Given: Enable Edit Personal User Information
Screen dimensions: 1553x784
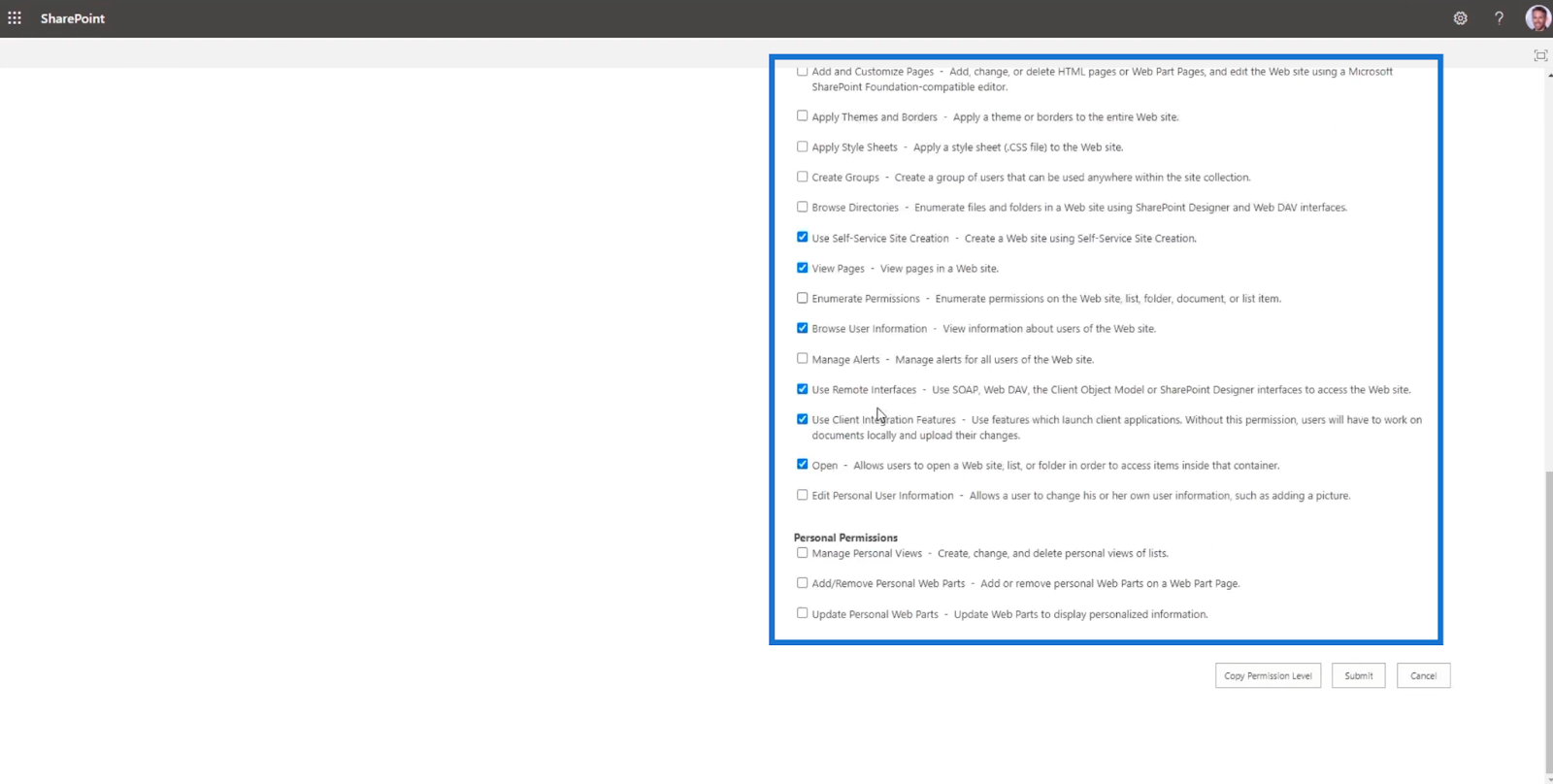Looking at the screenshot, I should tap(802, 495).
